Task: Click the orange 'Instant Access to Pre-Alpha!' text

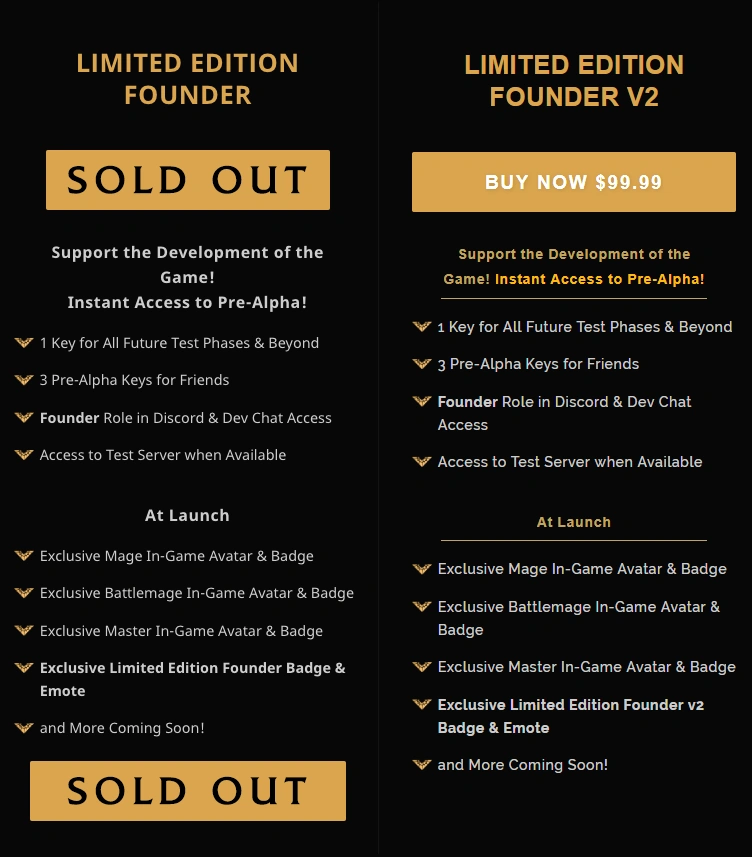Action: (x=600, y=279)
